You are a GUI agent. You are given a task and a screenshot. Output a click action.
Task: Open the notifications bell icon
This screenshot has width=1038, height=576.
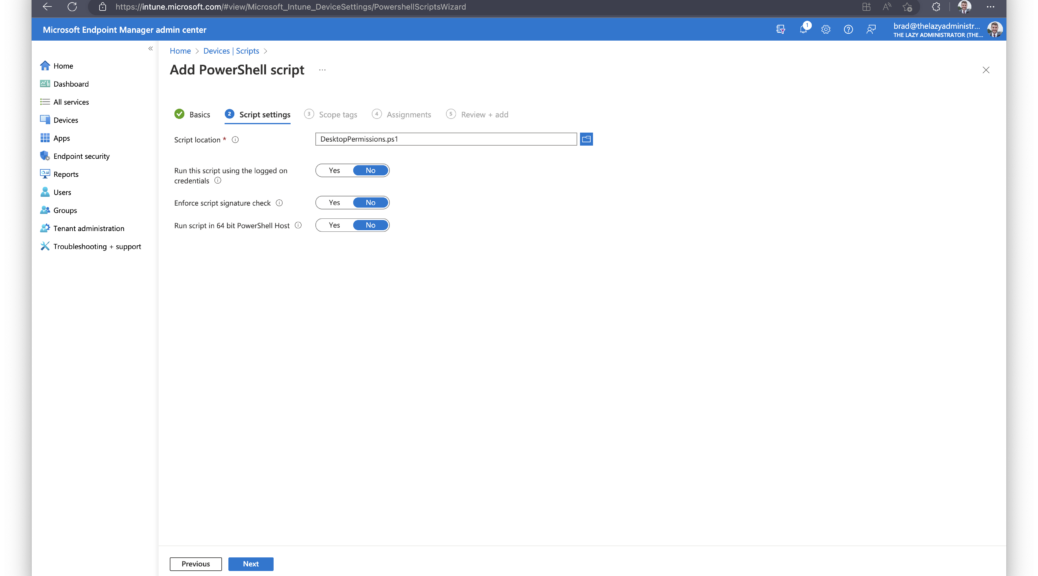[x=804, y=28]
